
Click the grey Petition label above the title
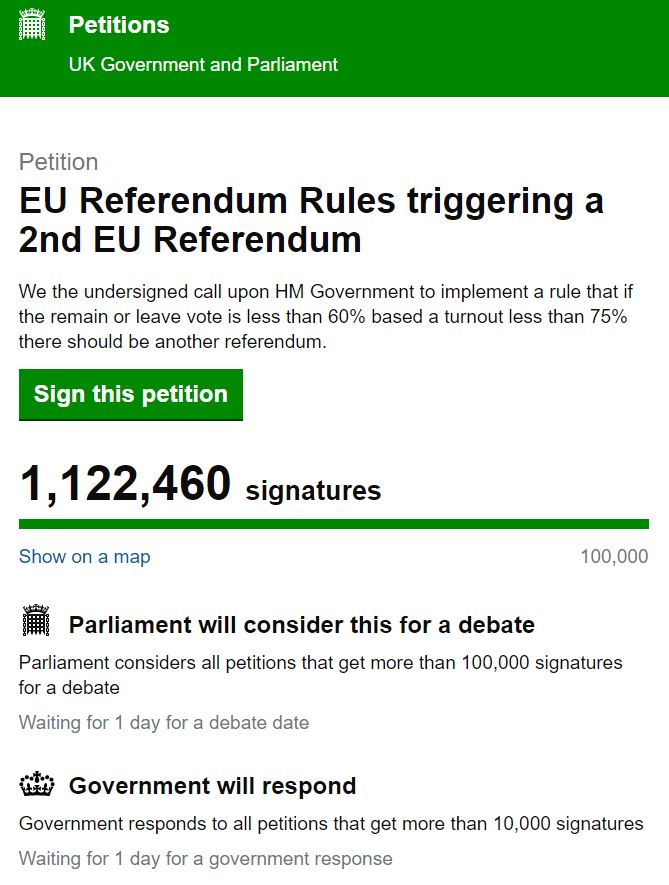(59, 162)
